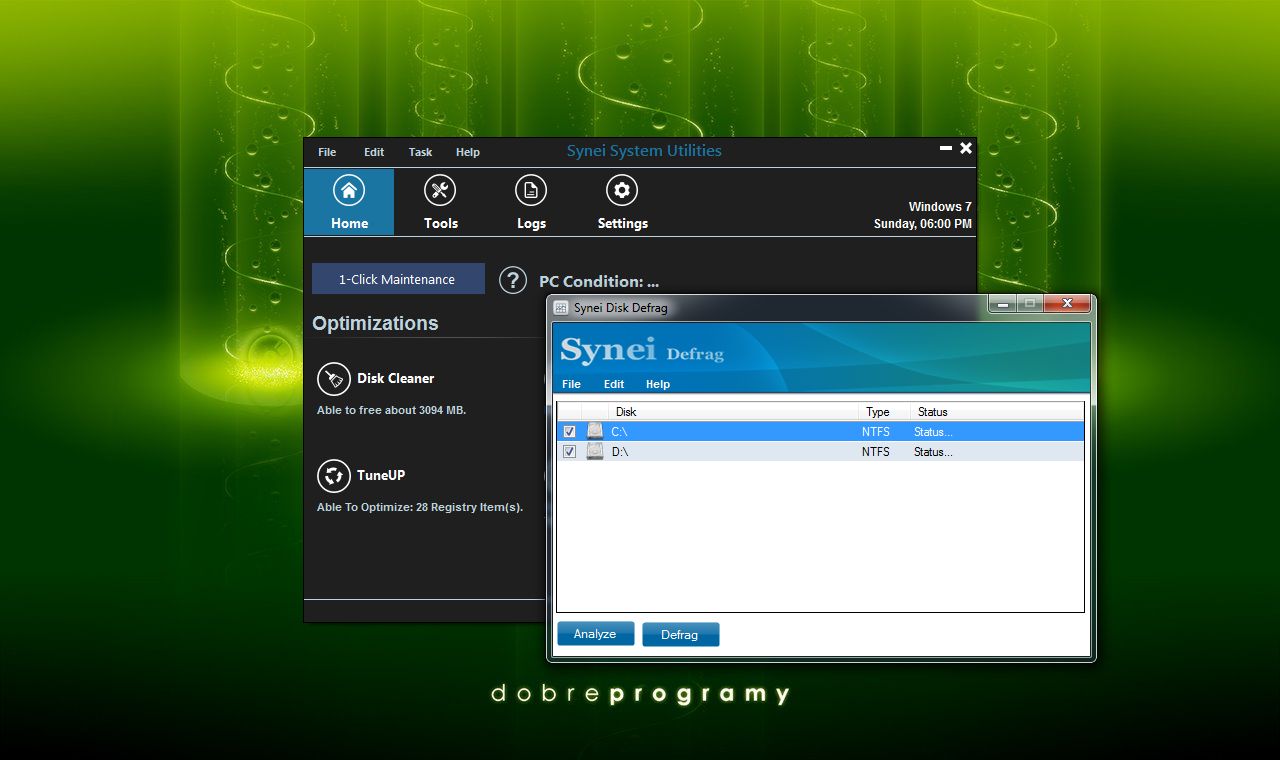This screenshot has width=1280, height=760.
Task: Click the Disk column header
Action: pos(733,412)
